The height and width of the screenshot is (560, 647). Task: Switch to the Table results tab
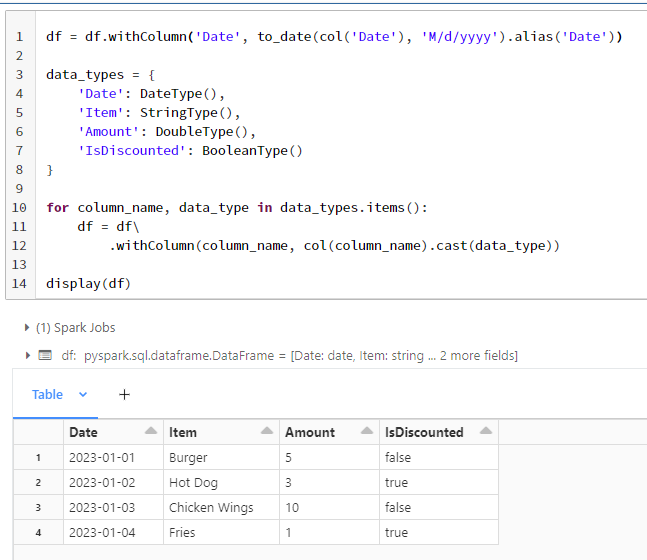click(47, 395)
